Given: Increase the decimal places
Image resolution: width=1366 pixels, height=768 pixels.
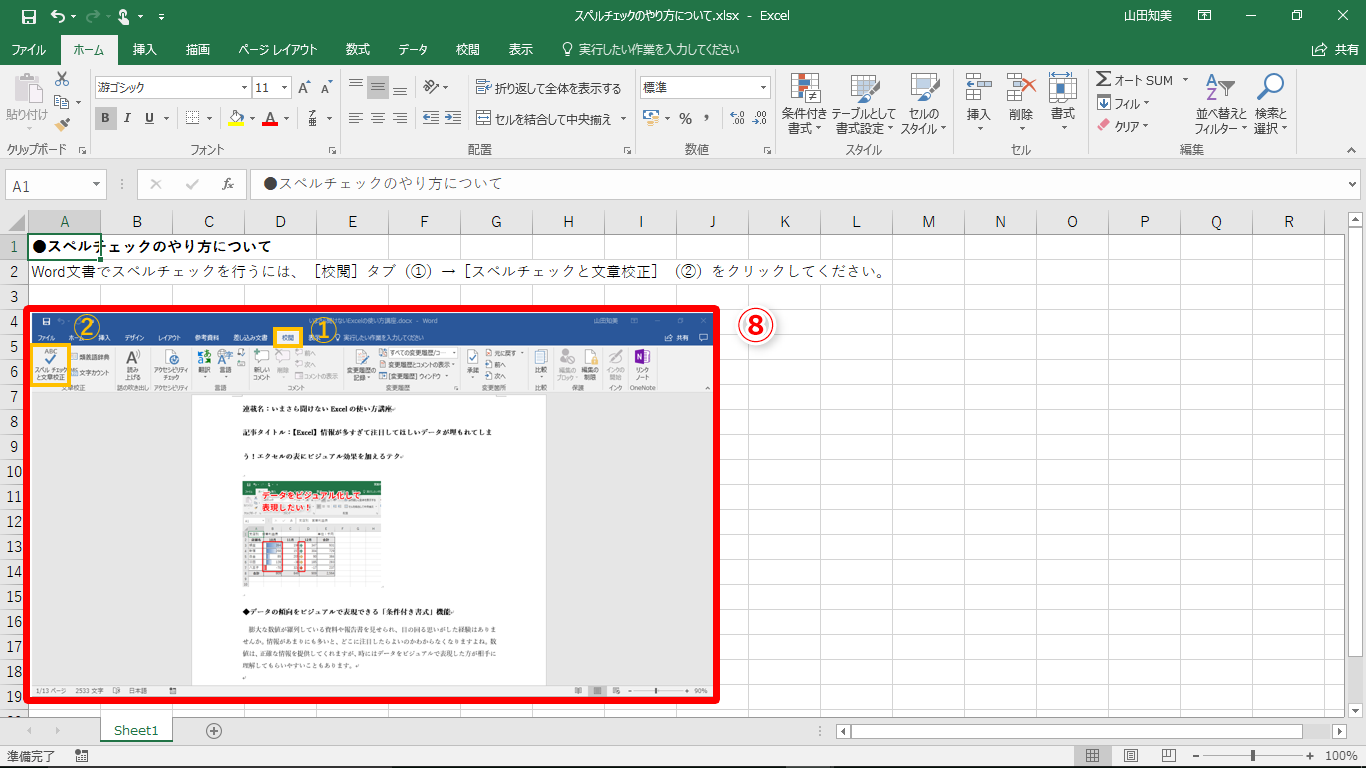Looking at the screenshot, I should pyautogui.click(x=738, y=118).
